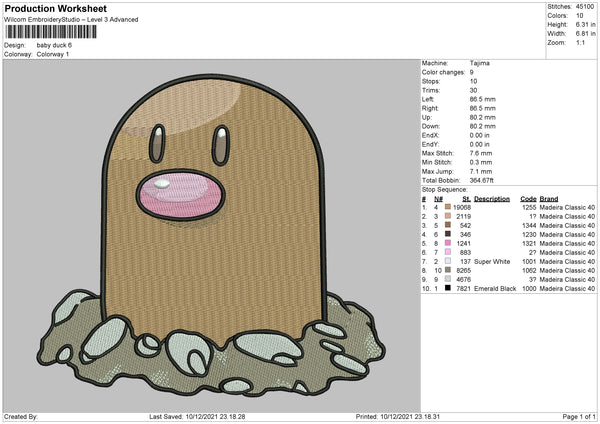
Task: Click the embroidery design preview image
Action: [x=212, y=236]
